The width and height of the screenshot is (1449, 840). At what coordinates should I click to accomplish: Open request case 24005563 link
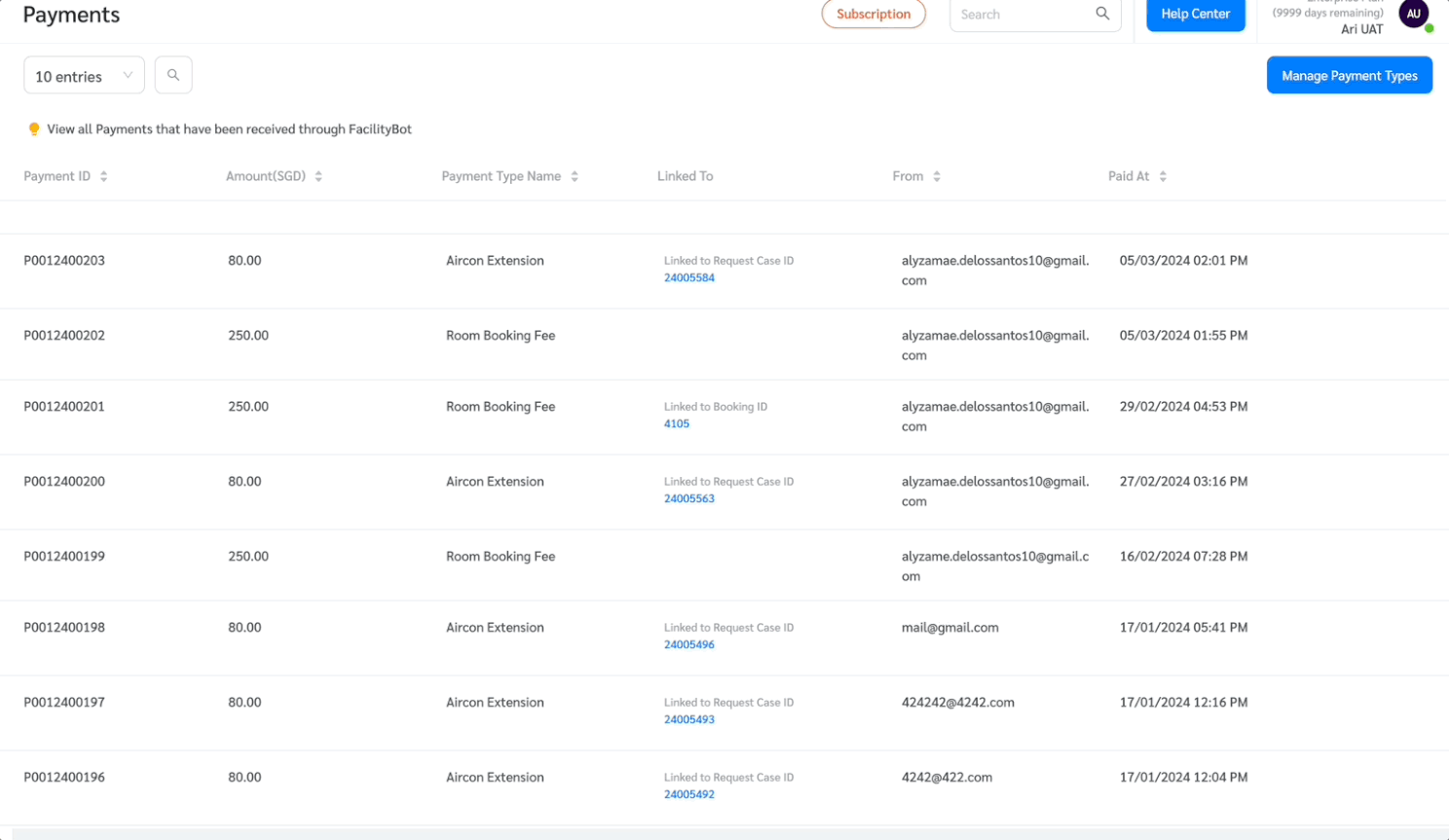tap(689, 498)
